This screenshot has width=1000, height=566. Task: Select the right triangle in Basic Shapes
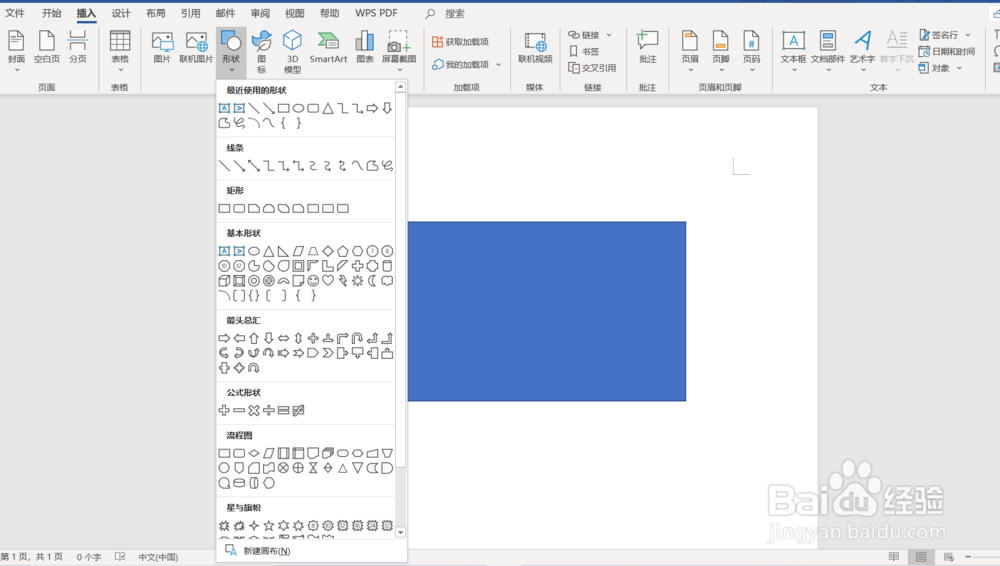coord(283,251)
